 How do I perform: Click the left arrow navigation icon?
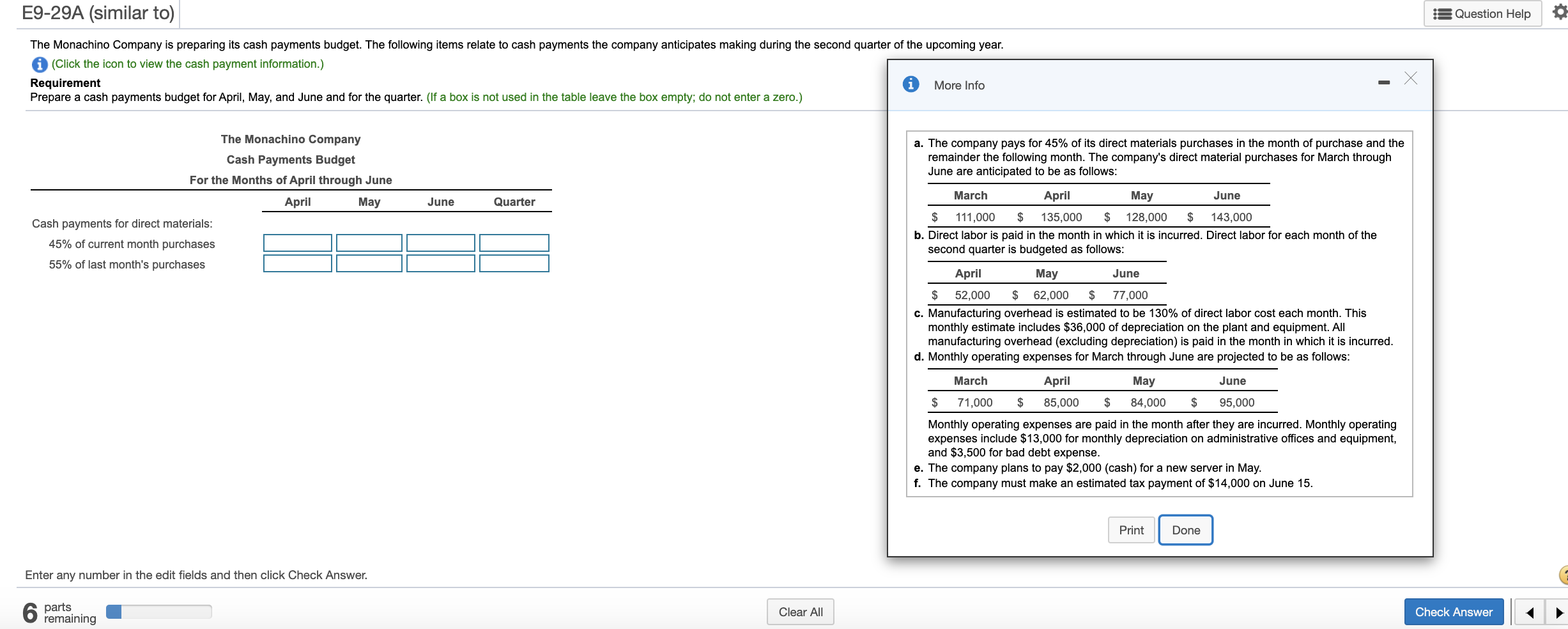pyautogui.click(x=1532, y=612)
